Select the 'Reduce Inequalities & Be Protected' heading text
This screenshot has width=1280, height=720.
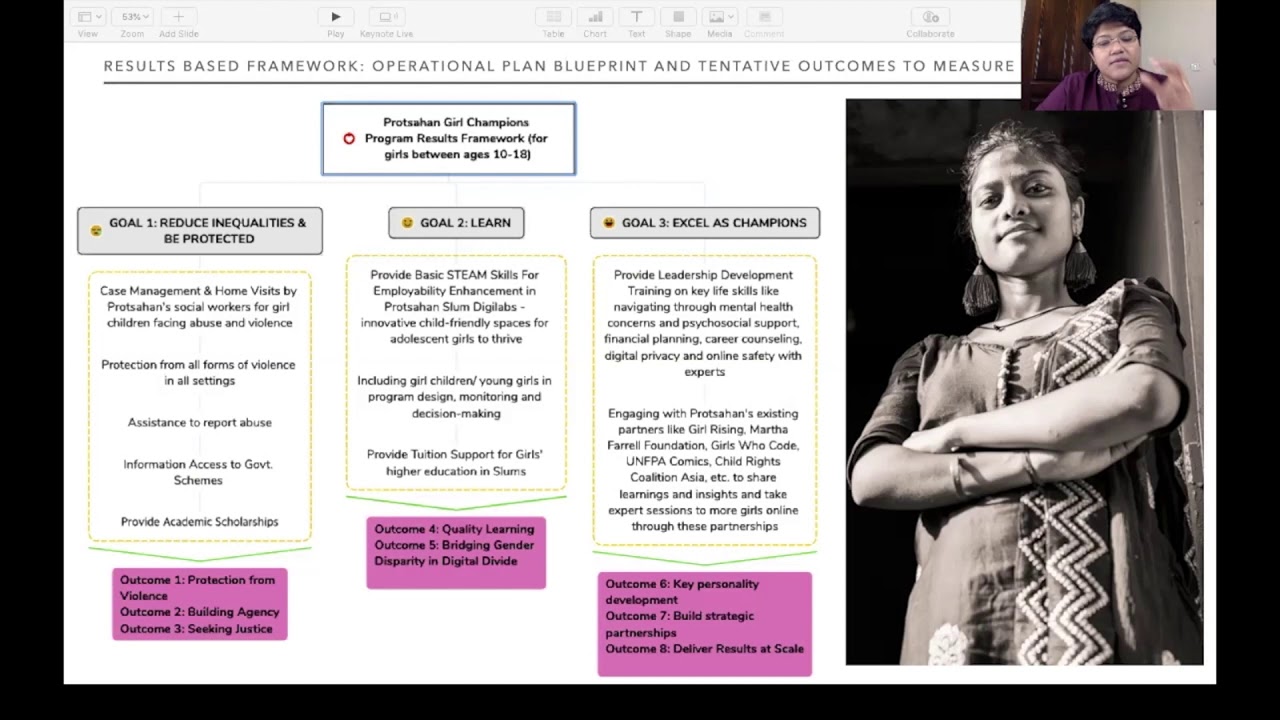pos(208,231)
